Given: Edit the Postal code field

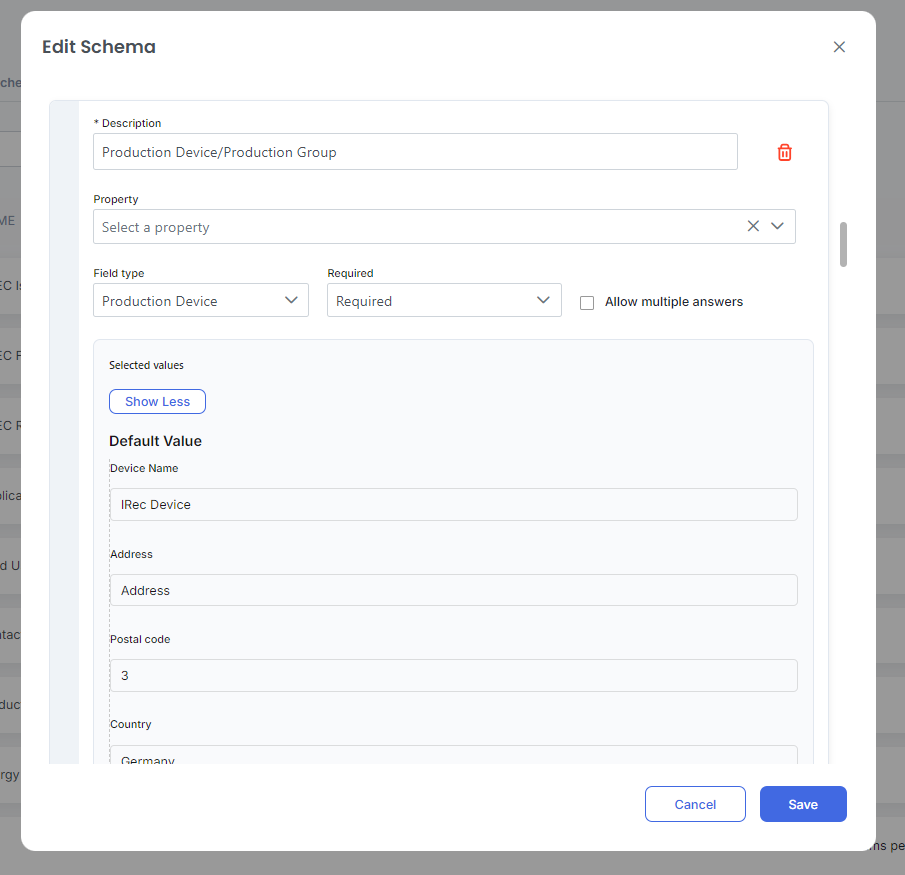Looking at the screenshot, I should tap(454, 675).
